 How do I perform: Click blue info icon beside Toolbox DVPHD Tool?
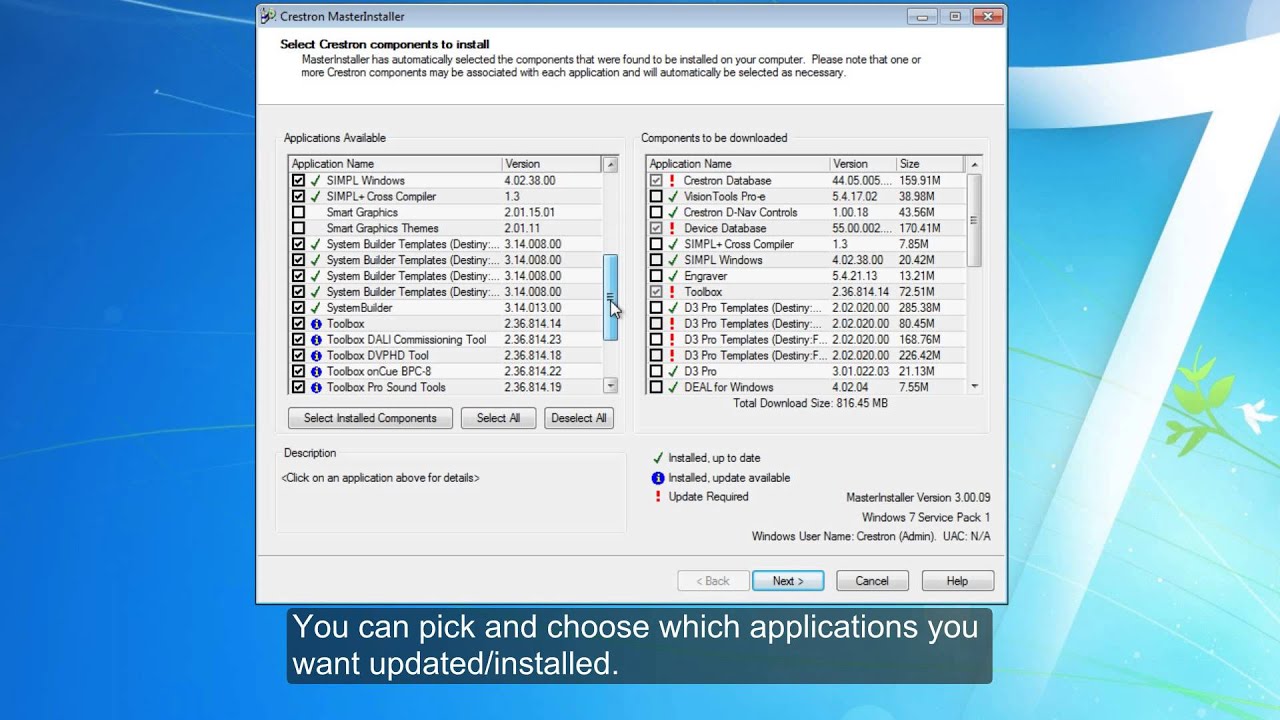tap(316, 356)
